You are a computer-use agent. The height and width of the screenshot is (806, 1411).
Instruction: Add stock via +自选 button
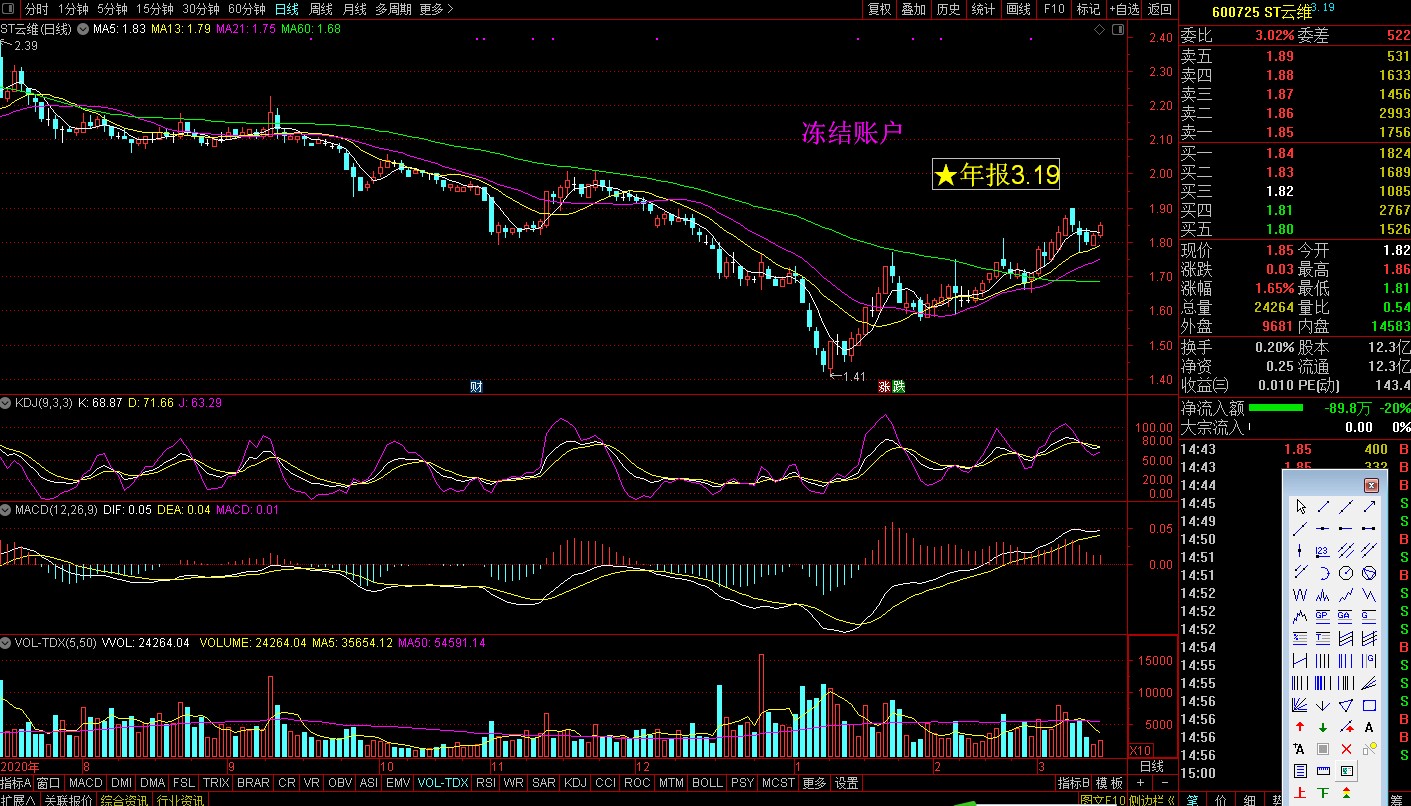[1124, 9]
